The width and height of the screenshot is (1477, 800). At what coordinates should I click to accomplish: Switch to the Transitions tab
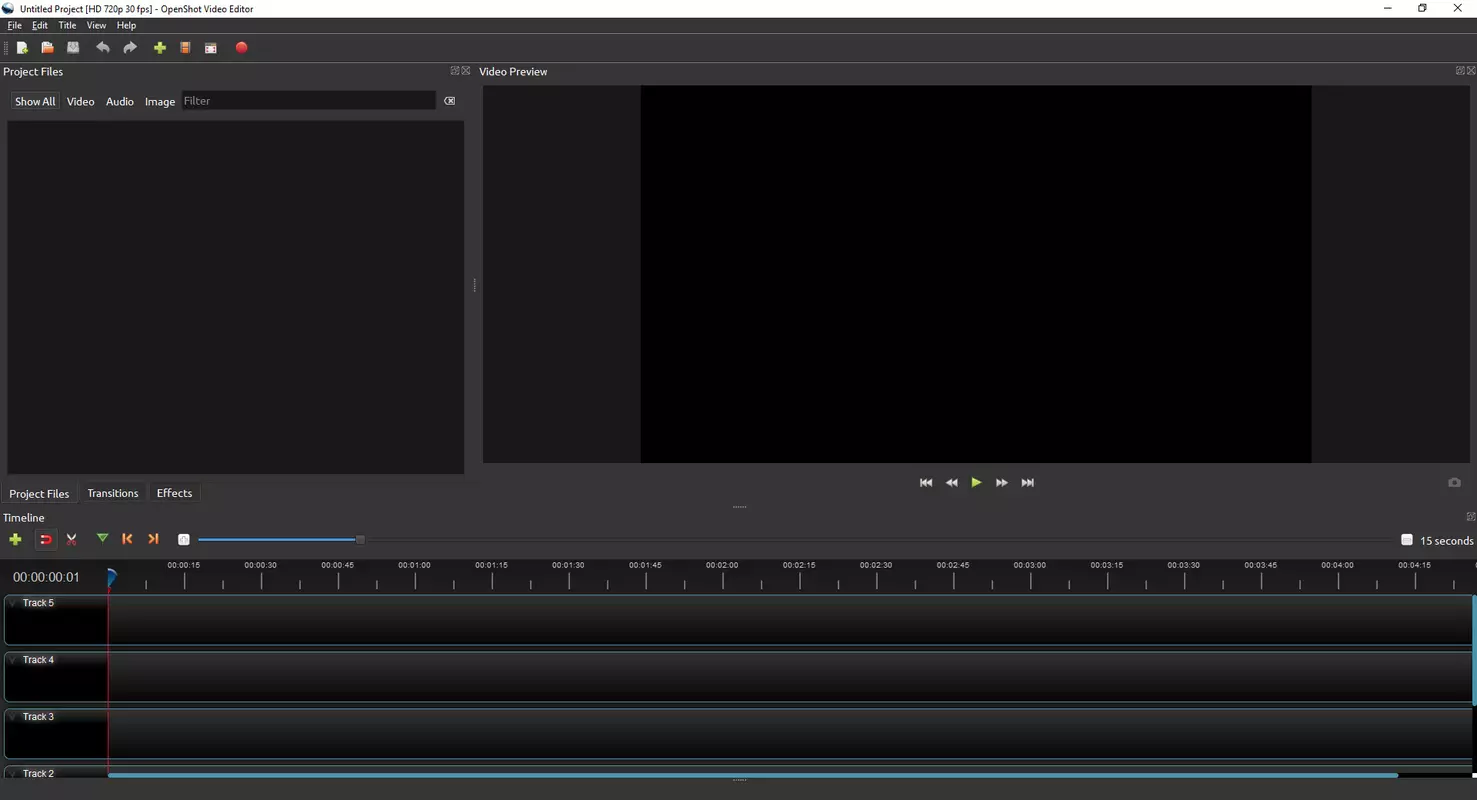pos(112,493)
